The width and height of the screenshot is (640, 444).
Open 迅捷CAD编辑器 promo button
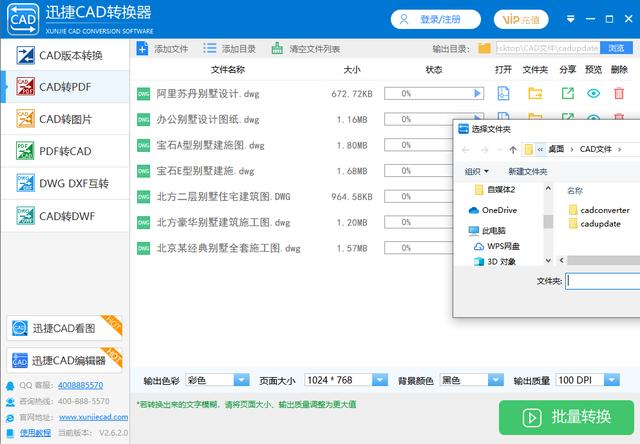64,360
